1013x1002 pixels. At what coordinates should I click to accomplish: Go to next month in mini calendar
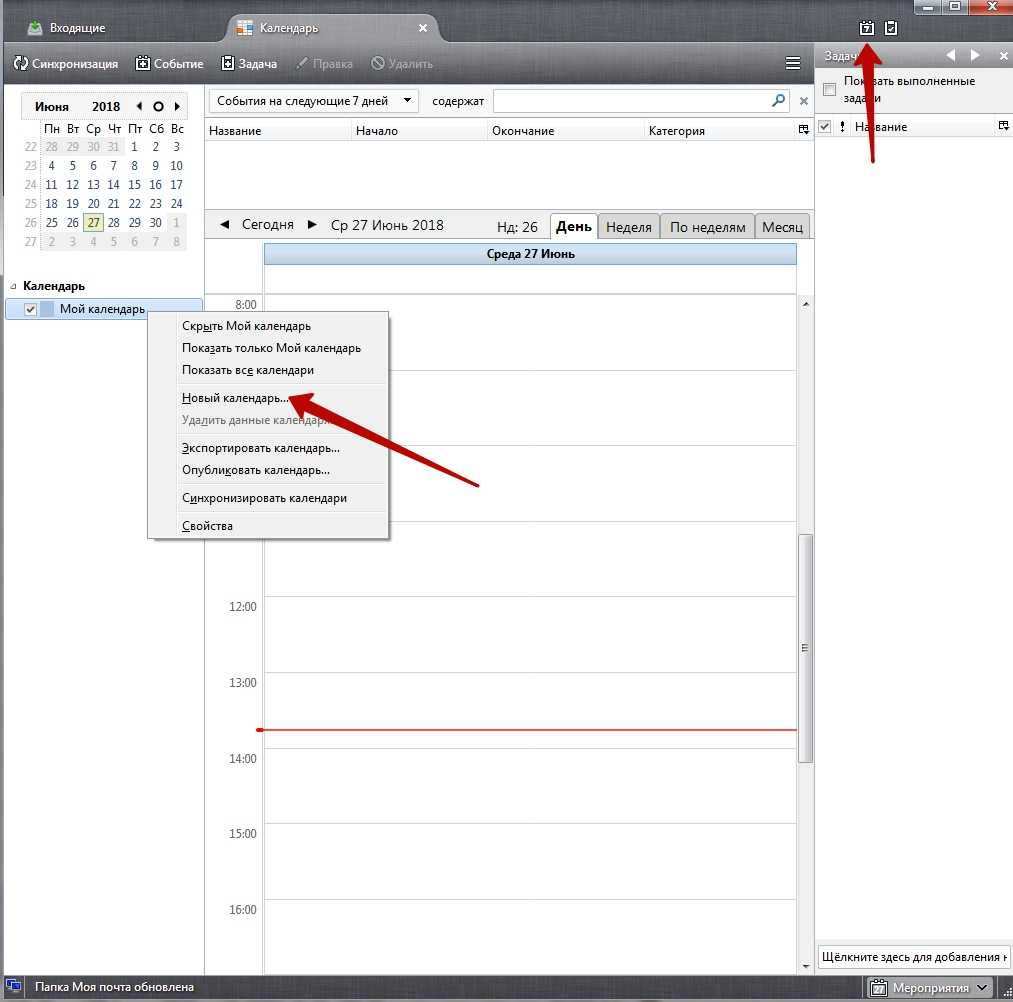[177, 106]
